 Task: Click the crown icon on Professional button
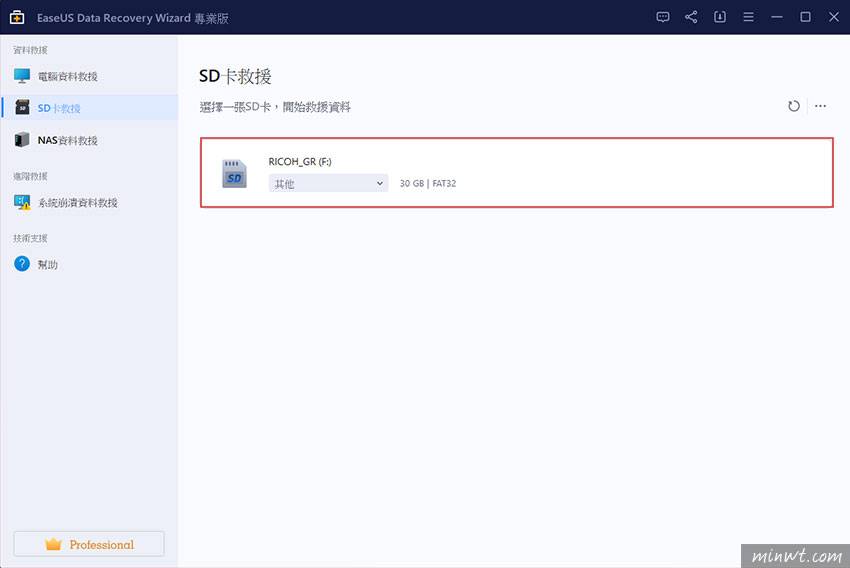(x=53, y=544)
